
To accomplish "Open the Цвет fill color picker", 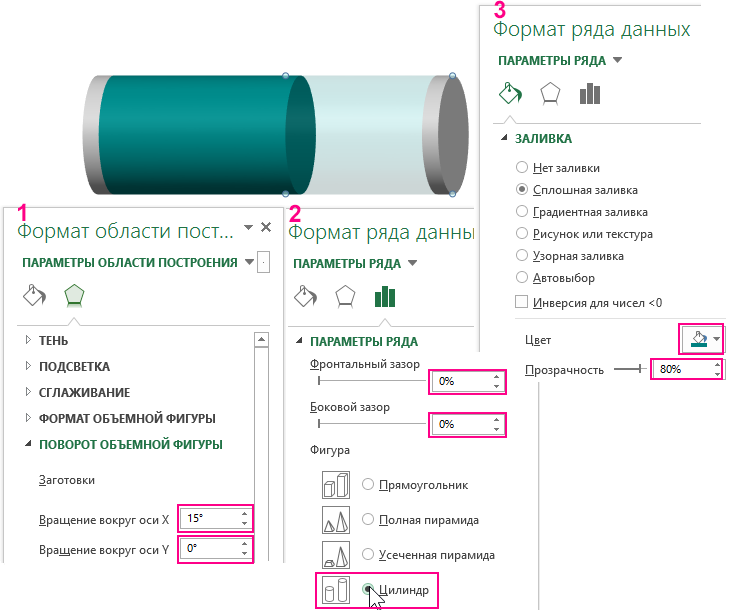I will click(704, 339).
